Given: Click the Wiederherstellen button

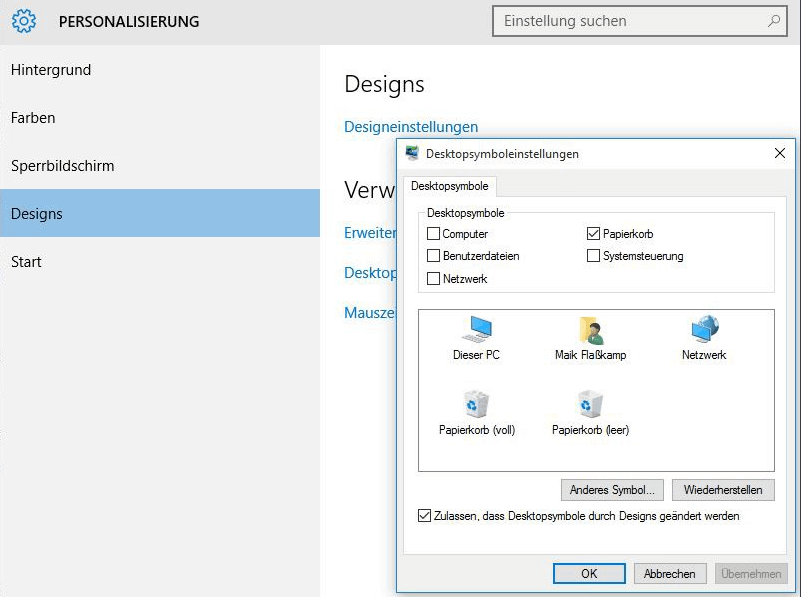Looking at the screenshot, I should 723,490.
